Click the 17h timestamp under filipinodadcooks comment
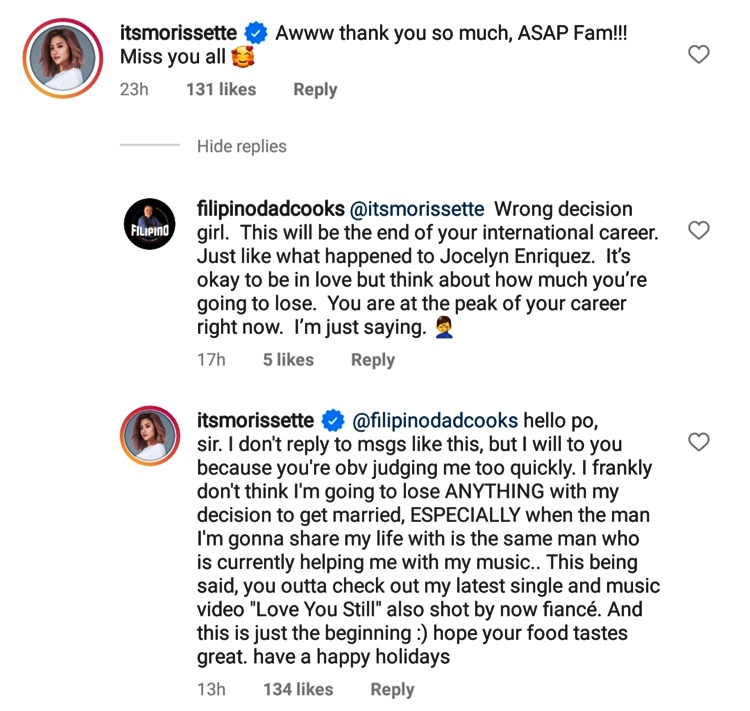750x711 pixels. click(x=213, y=360)
